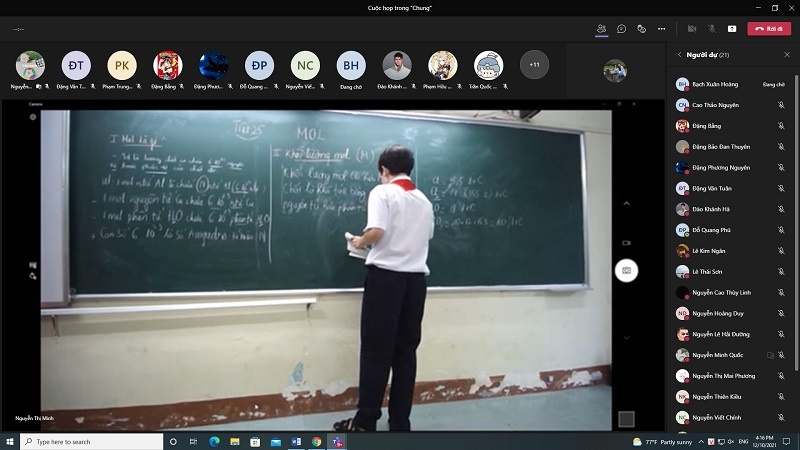Viewport: 800px width, 450px height.
Task: Open Camera app settings gear
Action: point(33,117)
